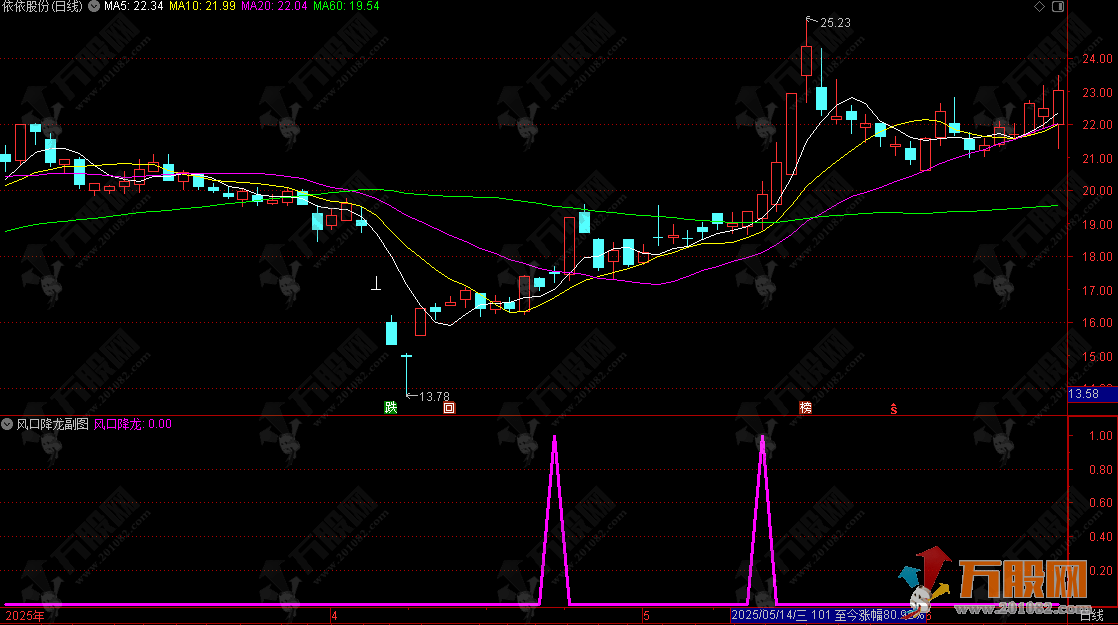The height and width of the screenshot is (625, 1118).
Task: Click the 榜 event marker icon
Action: [x=805, y=407]
